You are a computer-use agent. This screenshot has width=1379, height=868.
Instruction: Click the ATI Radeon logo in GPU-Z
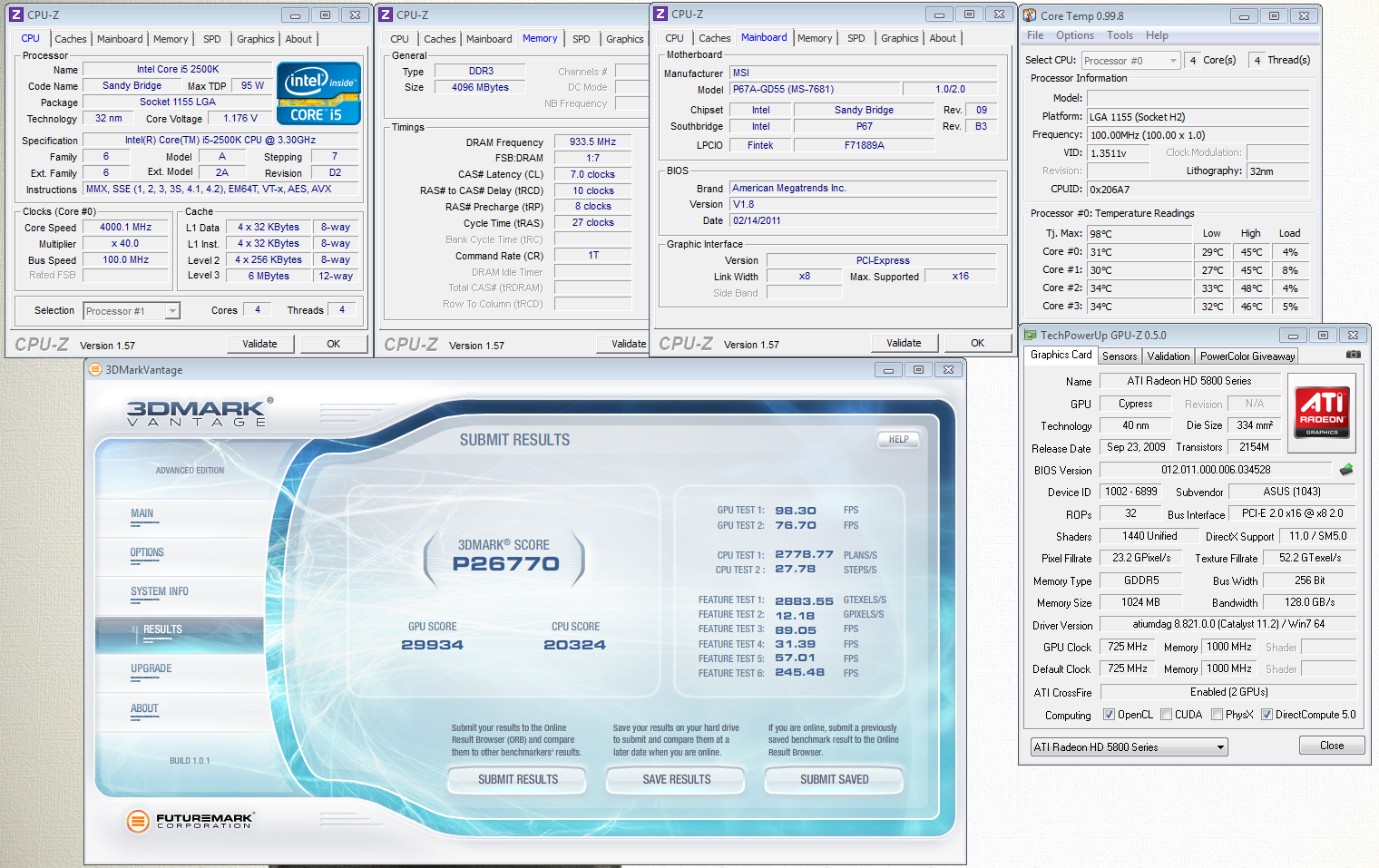pos(1322,413)
